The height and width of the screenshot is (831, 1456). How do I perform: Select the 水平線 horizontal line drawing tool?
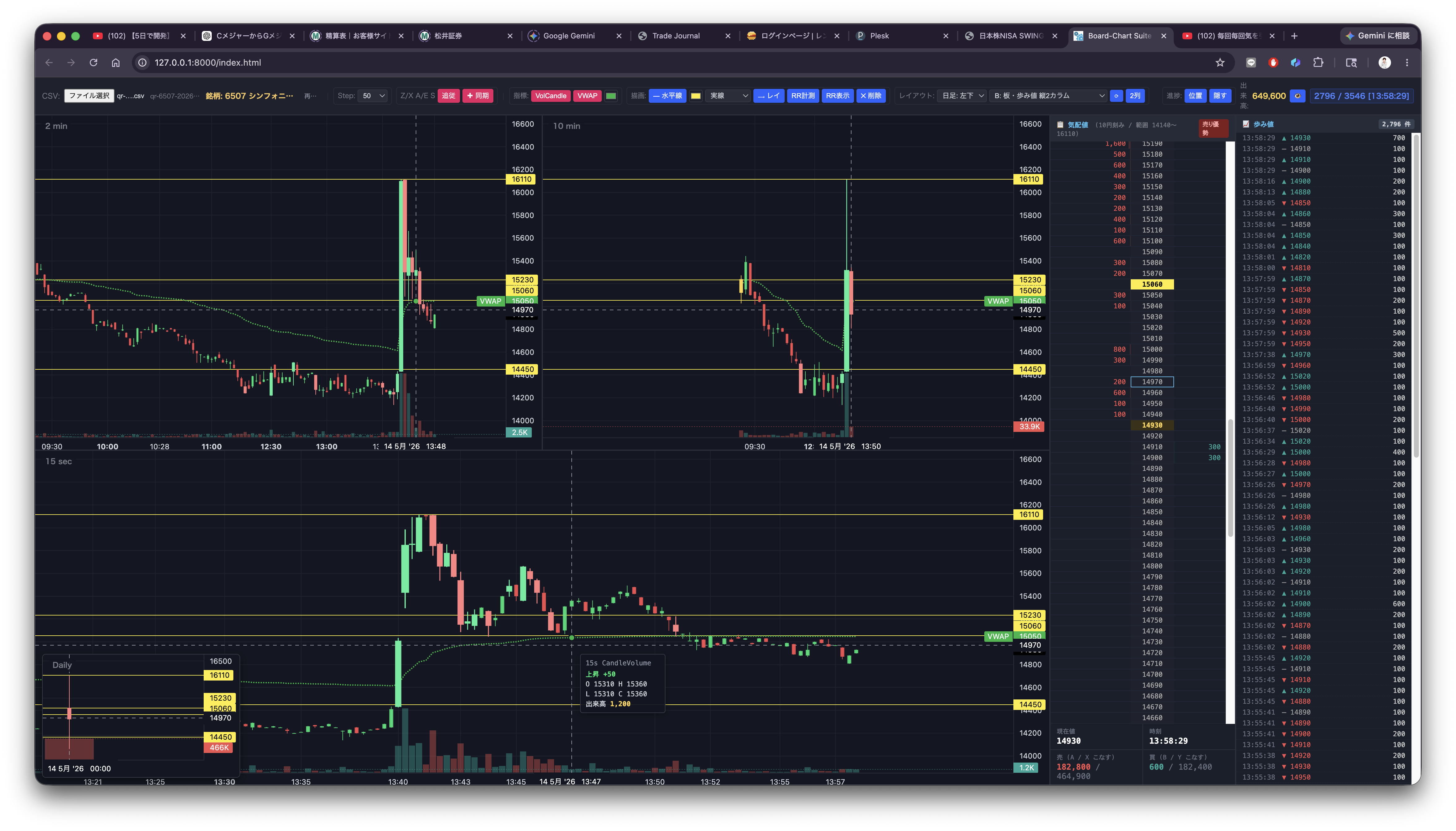(667, 95)
